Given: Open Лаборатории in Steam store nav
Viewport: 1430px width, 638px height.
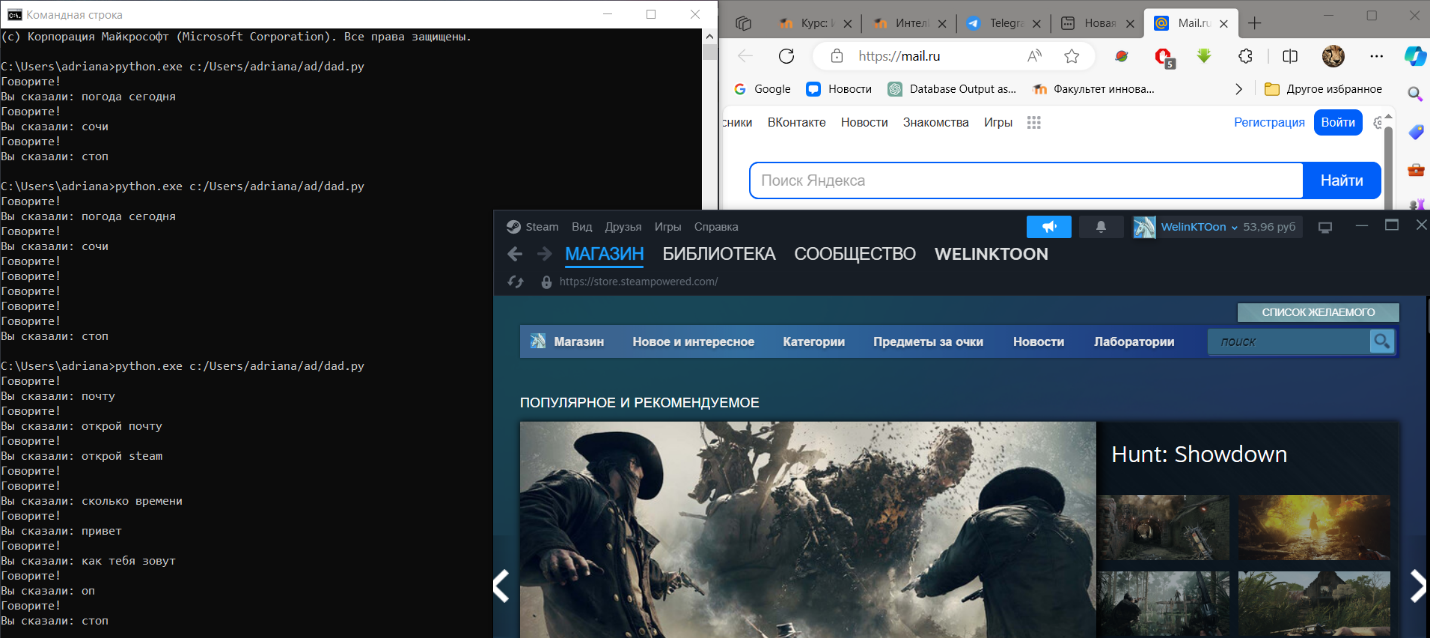Looking at the screenshot, I should (1134, 341).
